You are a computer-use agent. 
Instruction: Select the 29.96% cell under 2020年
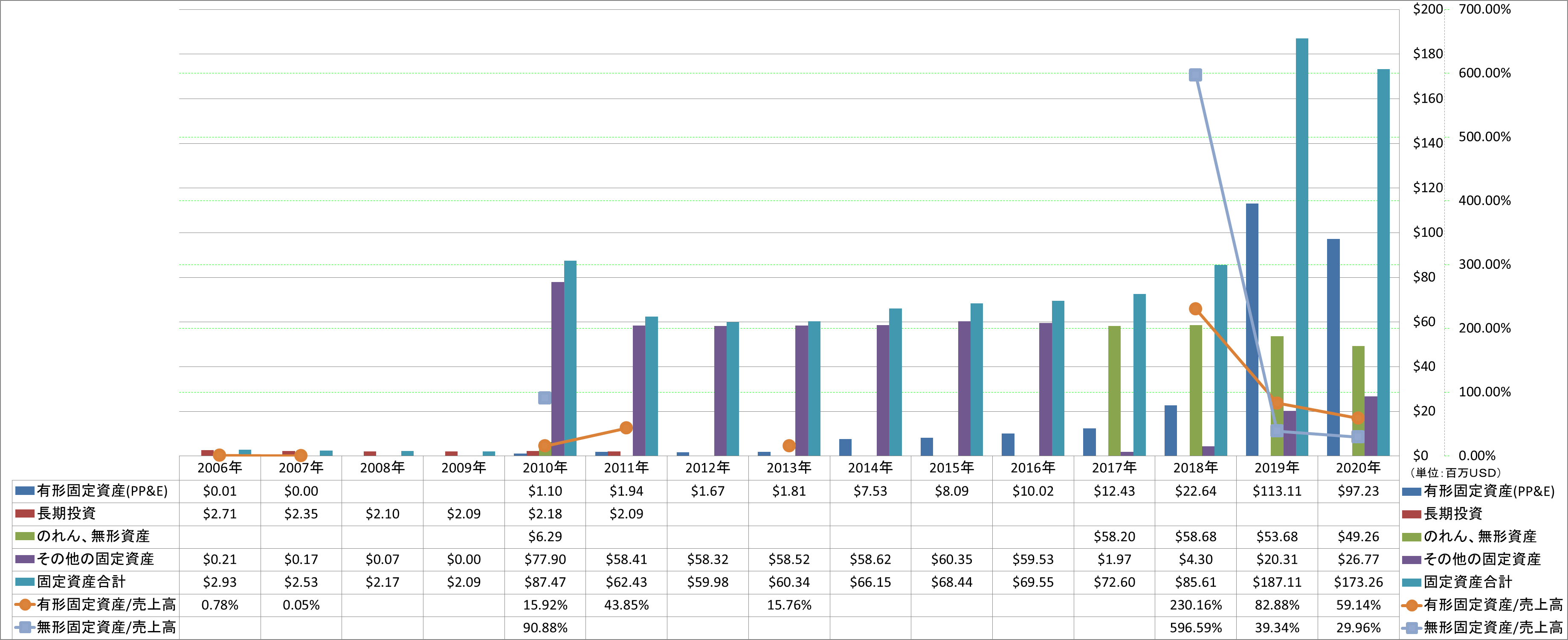pyautogui.click(x=1358, y=628)
